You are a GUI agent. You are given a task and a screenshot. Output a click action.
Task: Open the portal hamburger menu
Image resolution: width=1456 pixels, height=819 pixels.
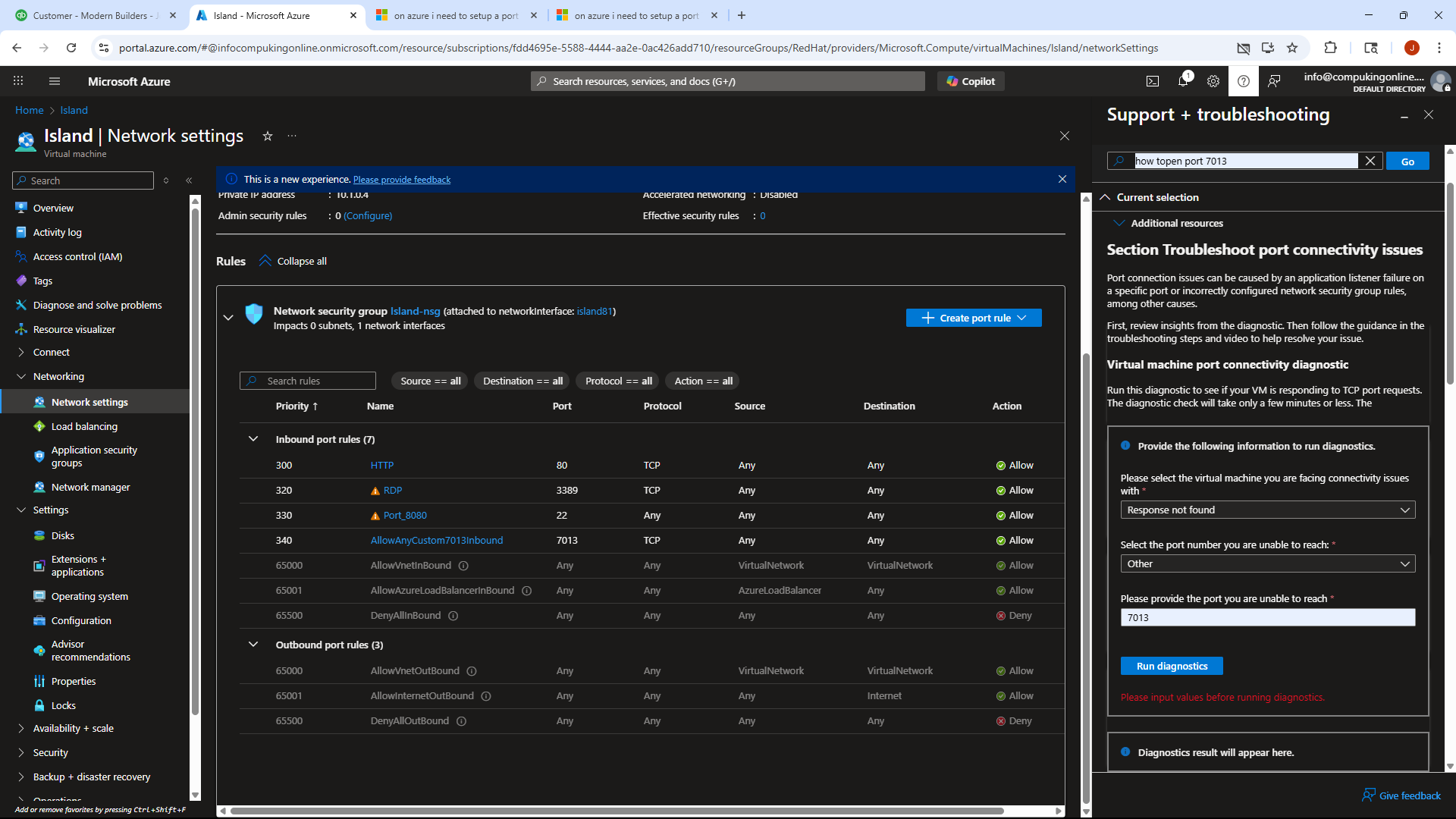point(55,81)
